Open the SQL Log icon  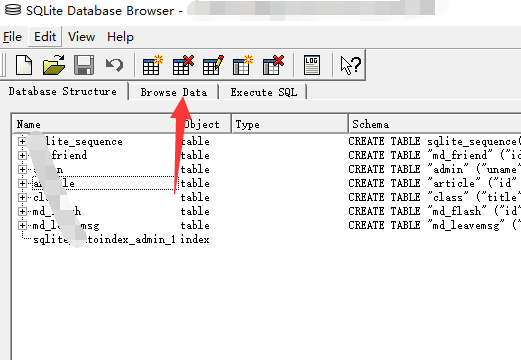coord(312,65)
